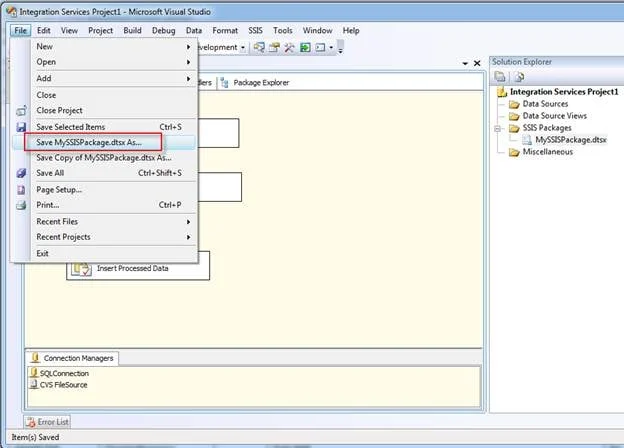Screen dimensions: 624x448
Task: Expand the Add submenu arrow
Action: click(x=188, y=79)
